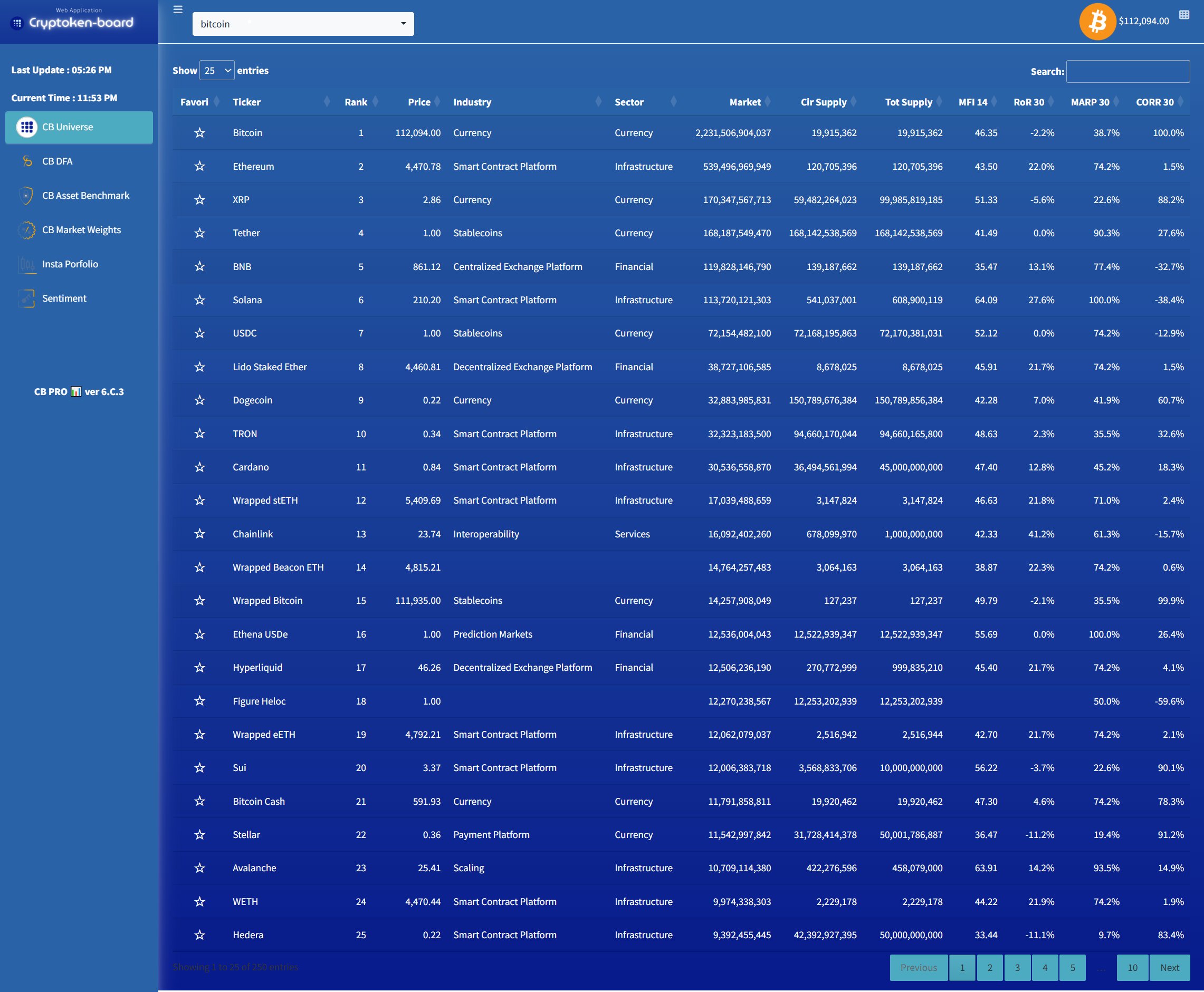The height and width of the screenshot is (992, 1204).
Task: Open the grid icon at top right
Action: pyautogui.click(x=1184, y=15)
